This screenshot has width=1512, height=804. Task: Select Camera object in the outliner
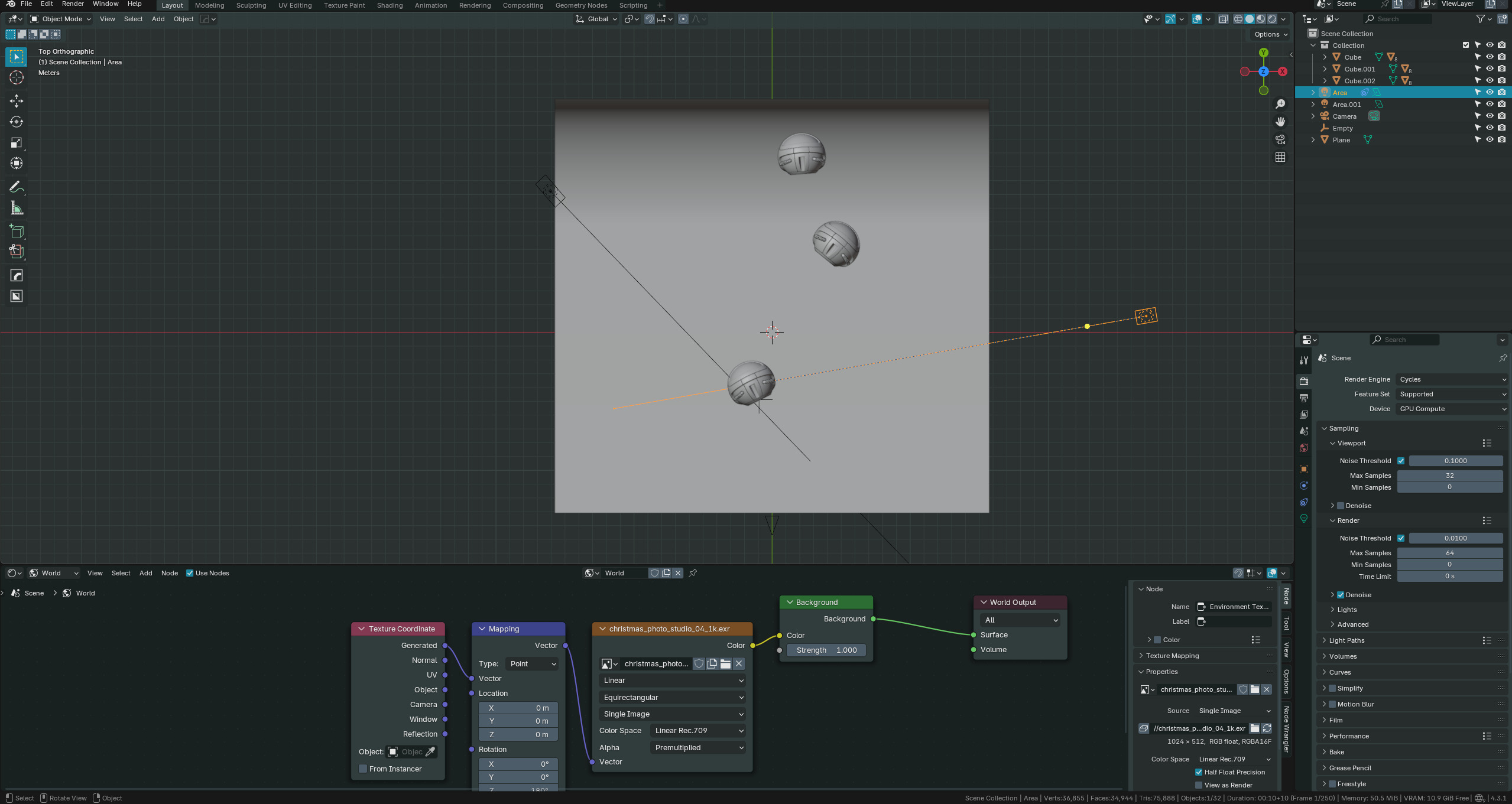1344,116
